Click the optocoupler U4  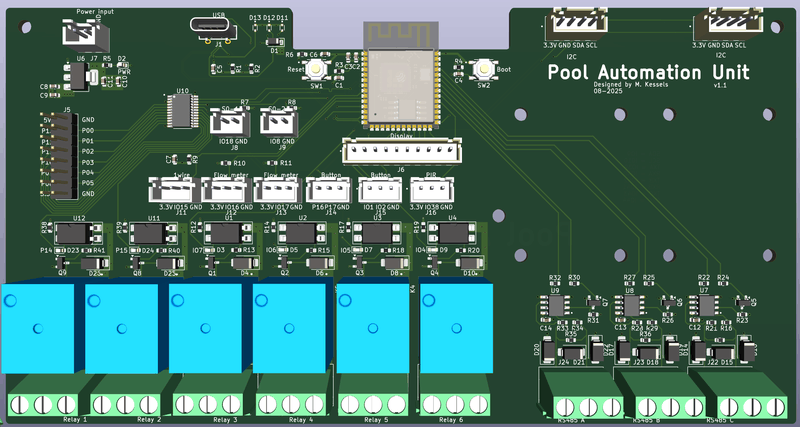(x=452, y=233)
